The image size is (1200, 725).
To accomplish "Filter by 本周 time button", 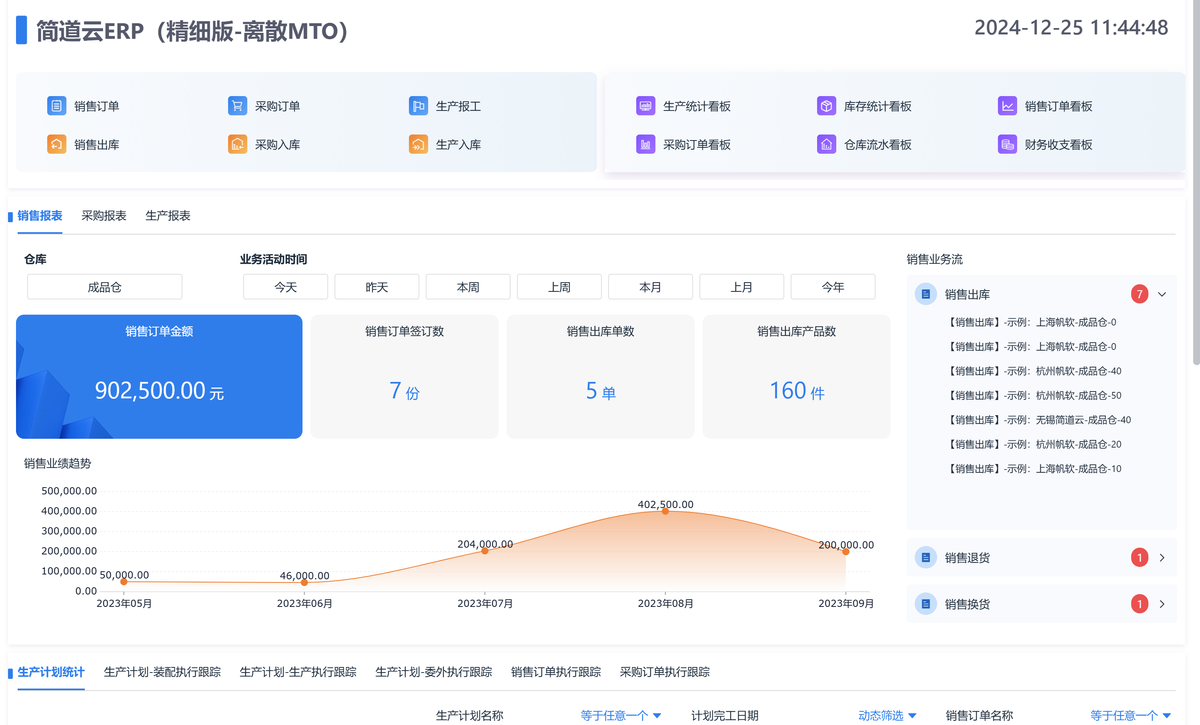I will point(468,287).
